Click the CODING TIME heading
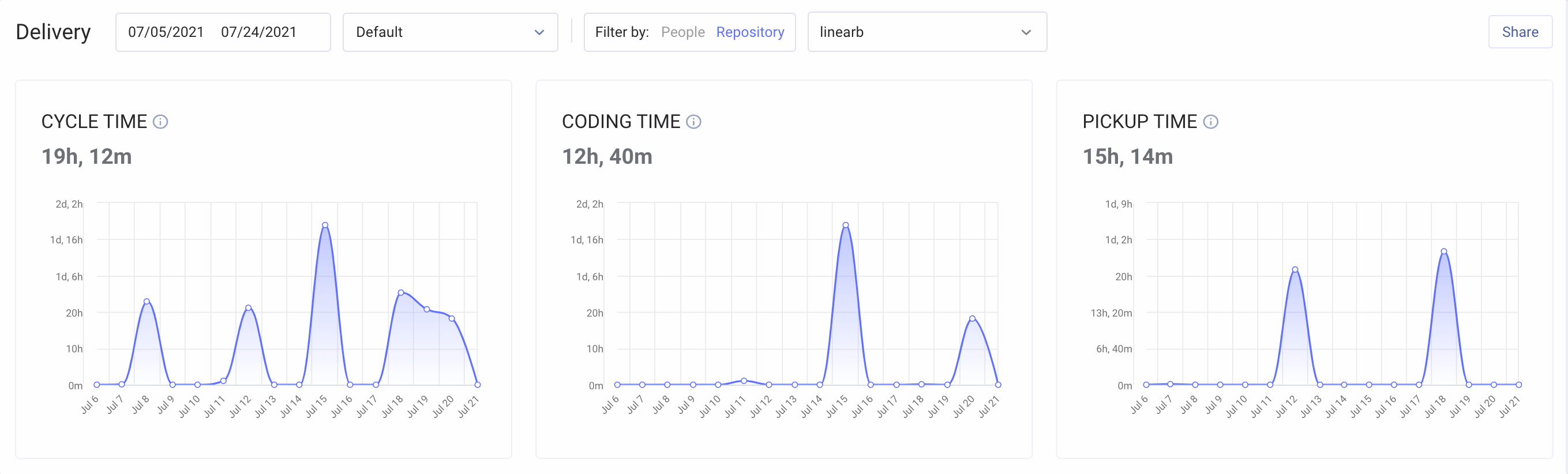The width and height of the screenshot is (1568, 474). coord(621,122)
